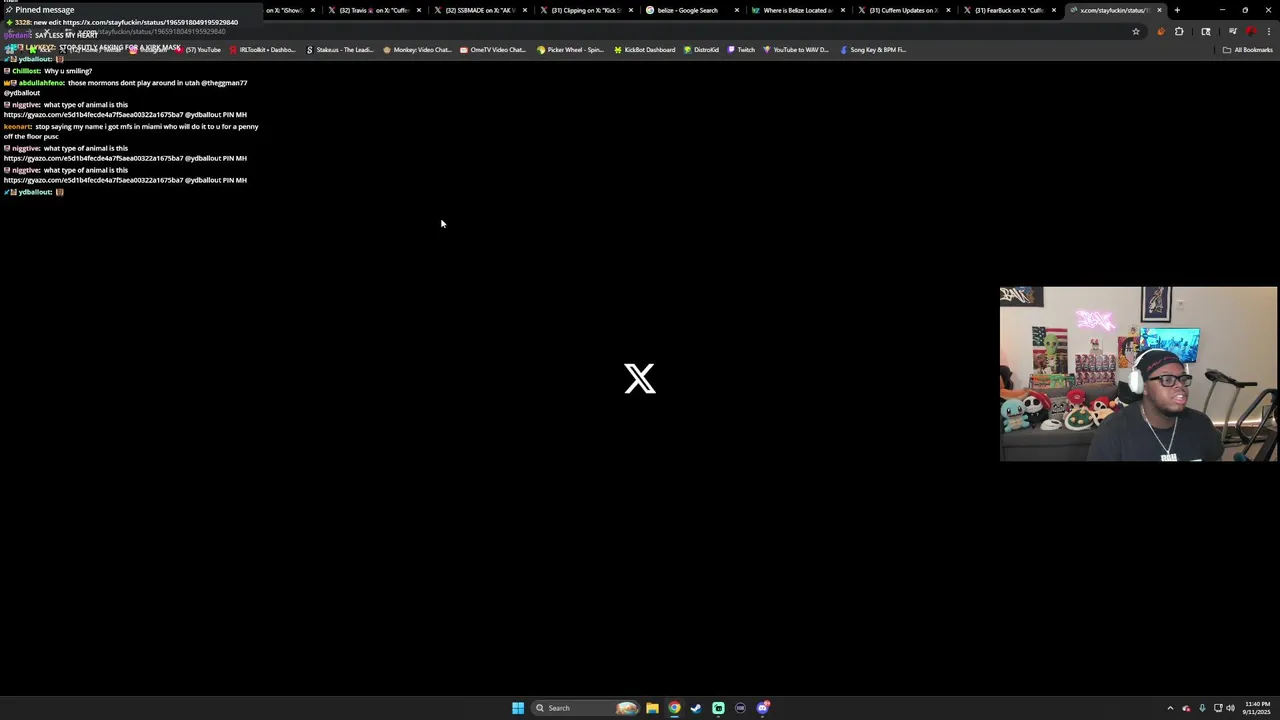Viewport: 1280px width, 720px height.
Task: Click the webcam overlay video
Action: (x=1138, y=374)
